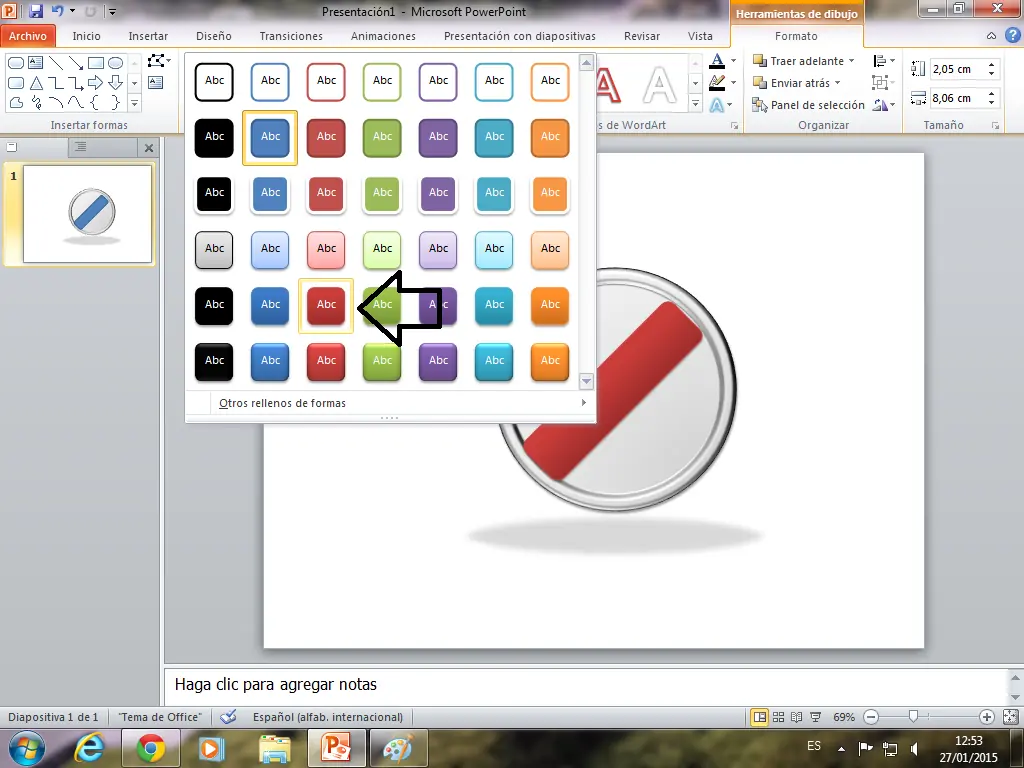This screenshot has width=1024, height=768.
Task: Select the Right Brace shape
Action: click(116, 103)
